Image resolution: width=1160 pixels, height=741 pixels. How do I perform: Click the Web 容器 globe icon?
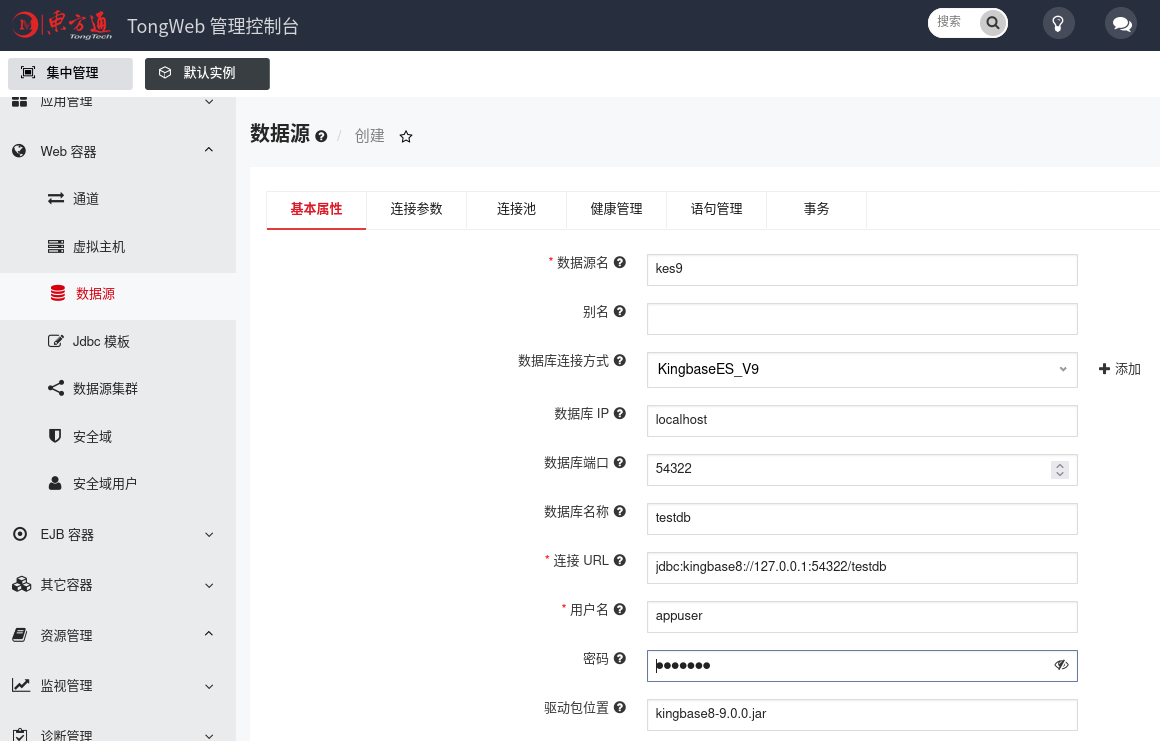click(19, 151)
